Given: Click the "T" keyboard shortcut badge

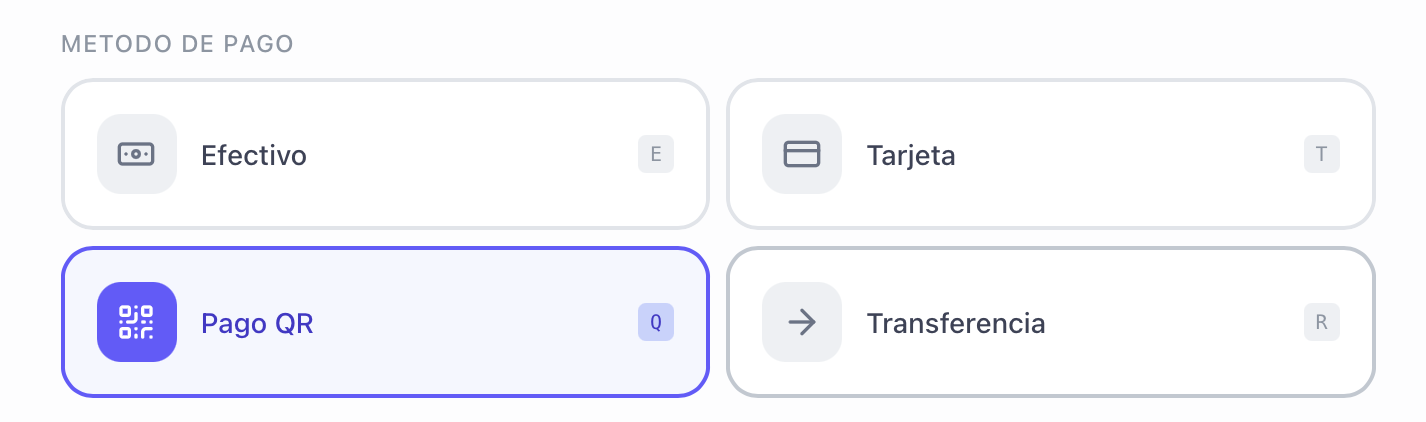Looking at the screenshot, I should pyautogui.click(x=1321, y=154).
